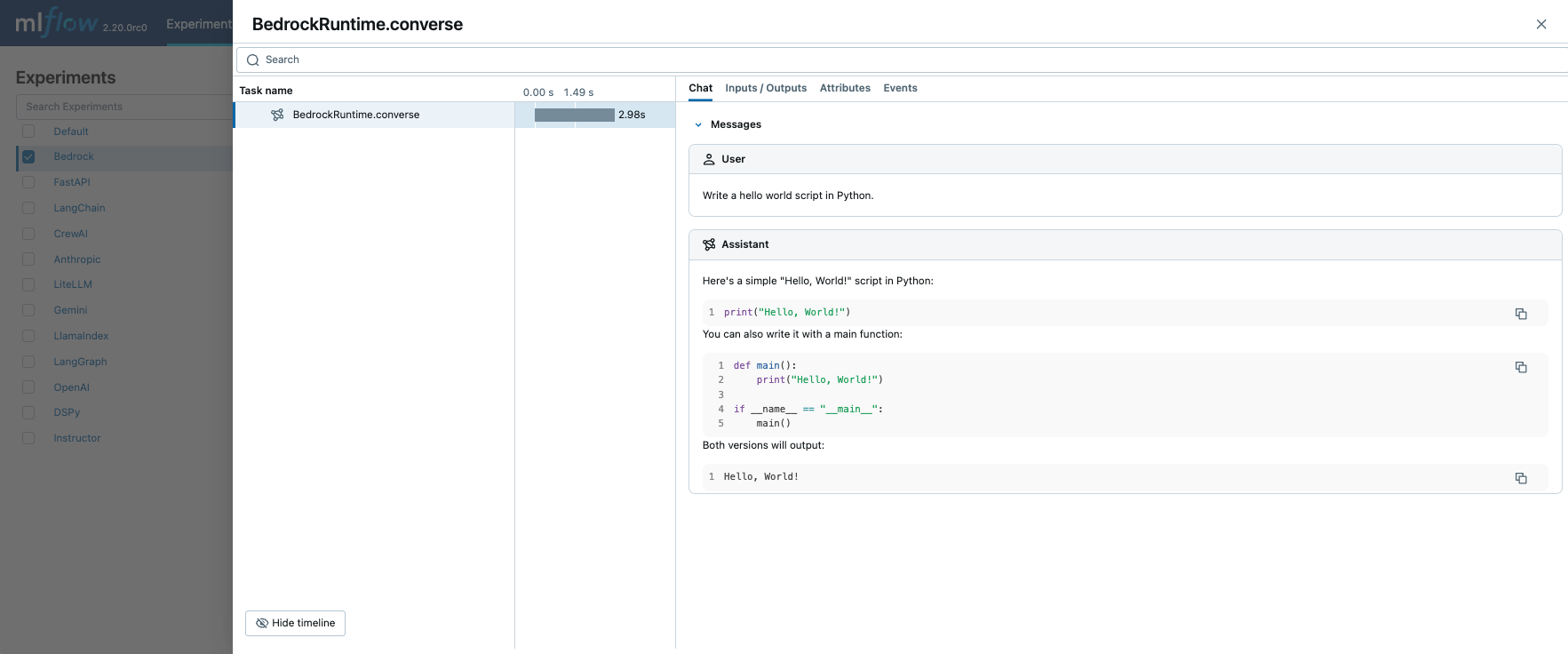Open the LangChain experiment link
Image resolution: width=1568 pixels, height=654 pixels.
click(79, 208)
